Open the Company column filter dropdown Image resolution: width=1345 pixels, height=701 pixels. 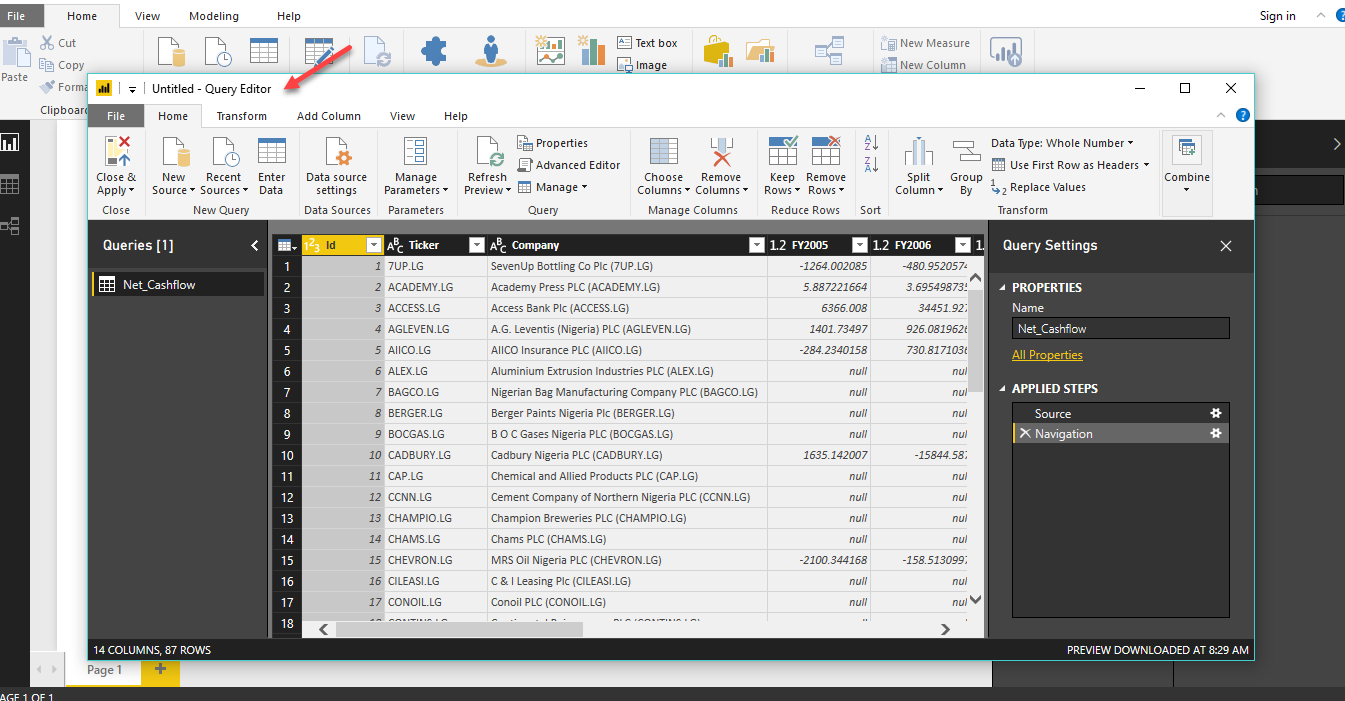click(757, 244)
